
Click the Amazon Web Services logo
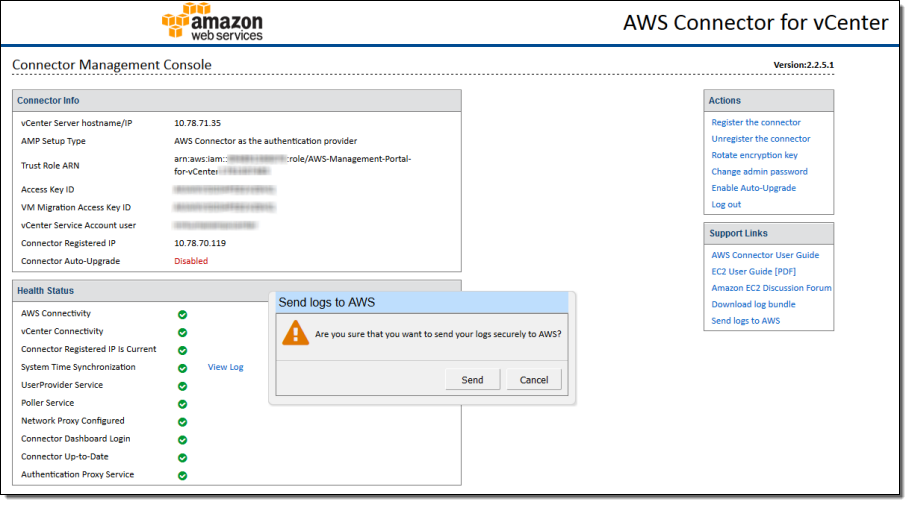(x=212, y=22)
